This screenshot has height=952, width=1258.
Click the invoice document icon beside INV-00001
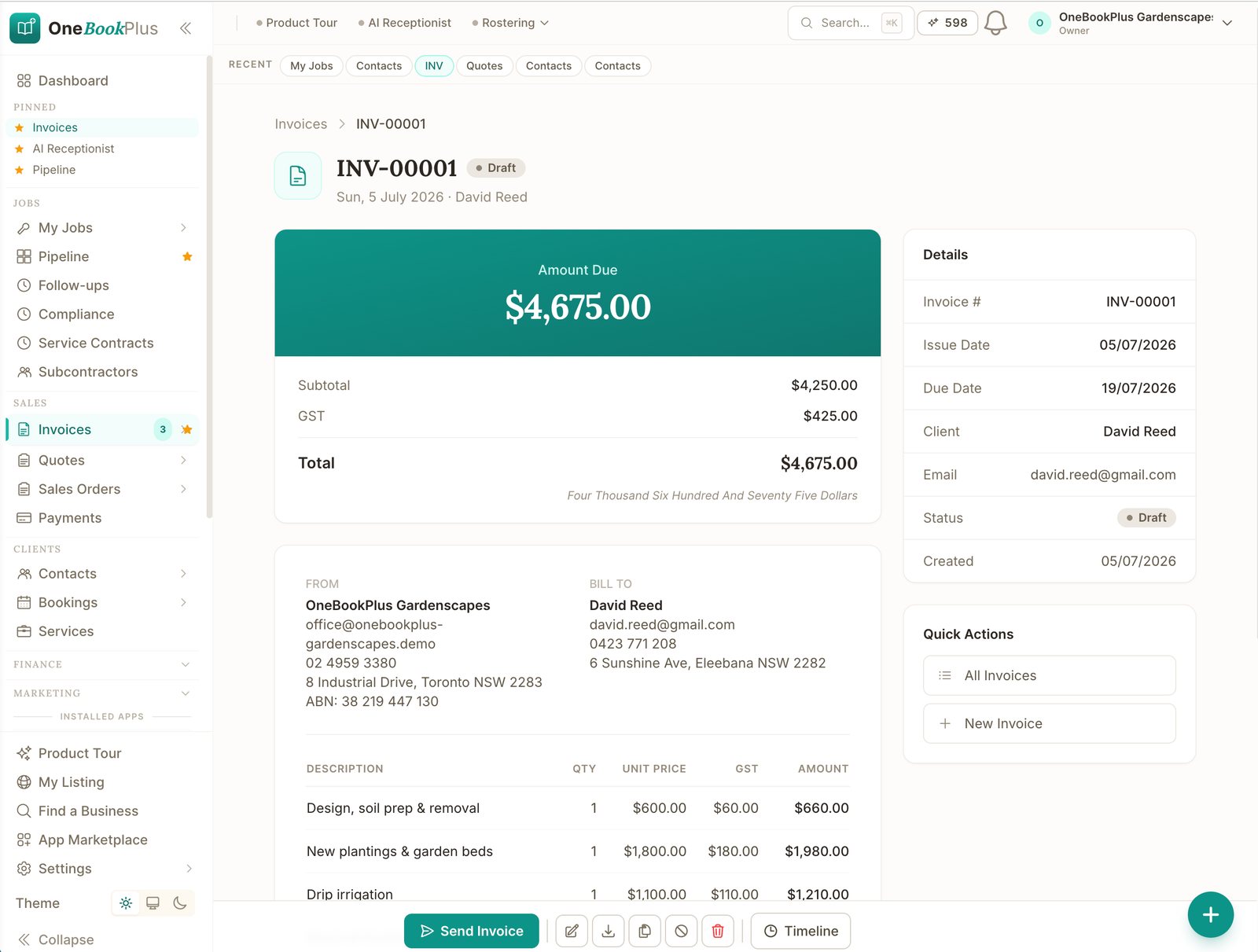point(298,175)
